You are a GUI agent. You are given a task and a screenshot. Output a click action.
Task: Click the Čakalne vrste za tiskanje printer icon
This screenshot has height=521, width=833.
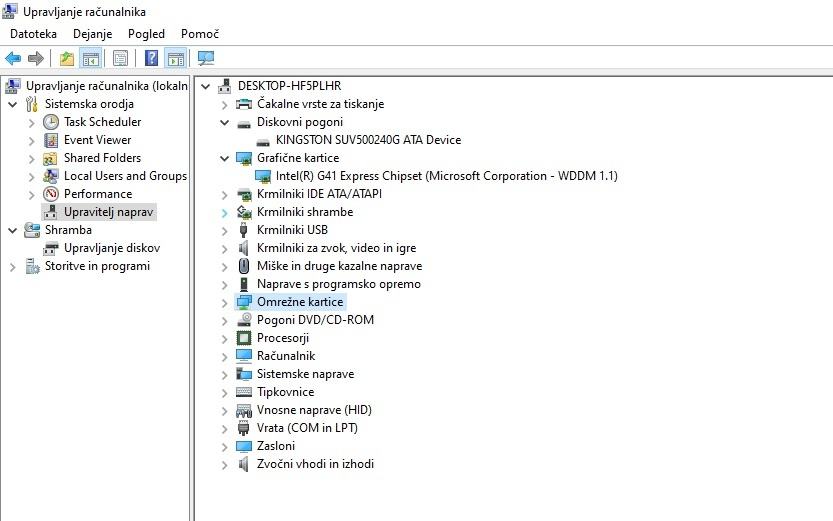coord(244,104)
